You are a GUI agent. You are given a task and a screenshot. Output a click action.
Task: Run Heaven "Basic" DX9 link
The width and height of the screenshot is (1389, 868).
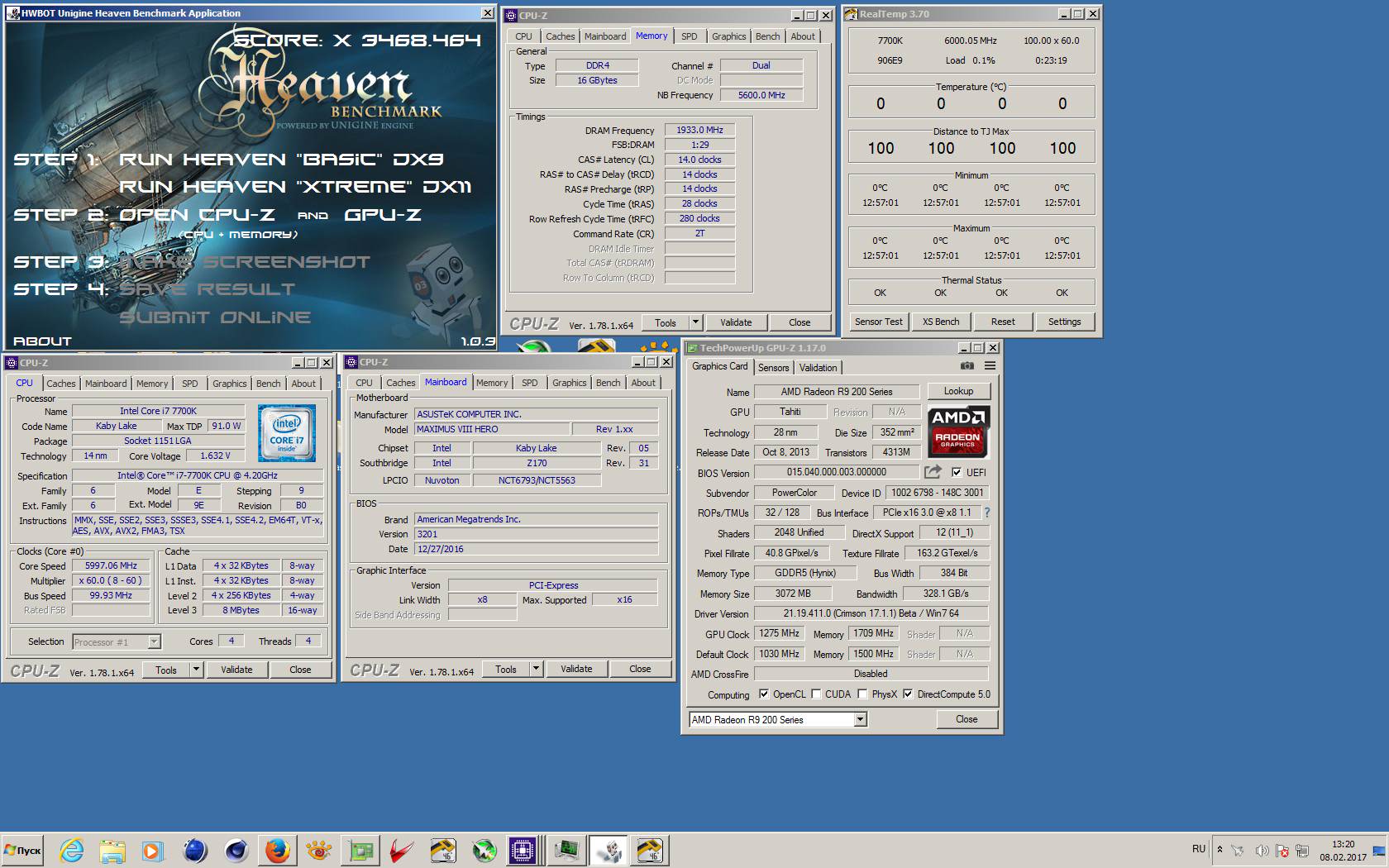click(x=281, y=159)
